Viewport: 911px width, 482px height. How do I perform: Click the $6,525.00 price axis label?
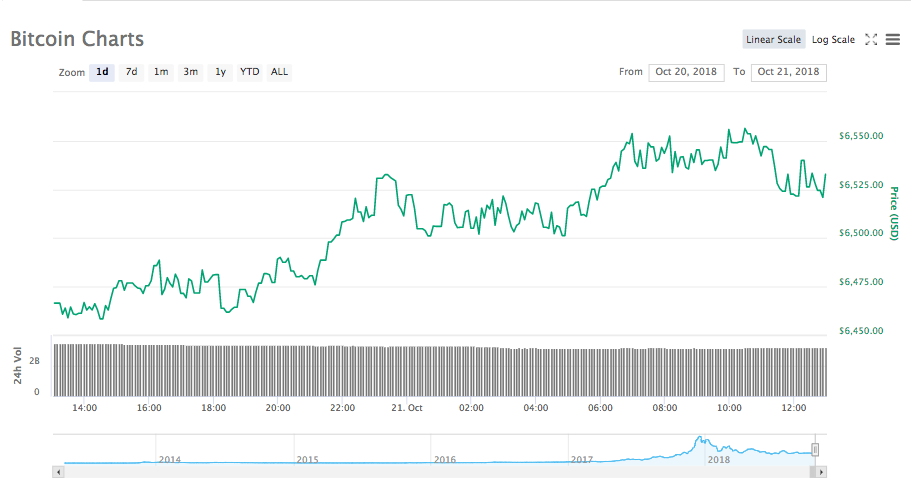[861, 185]
